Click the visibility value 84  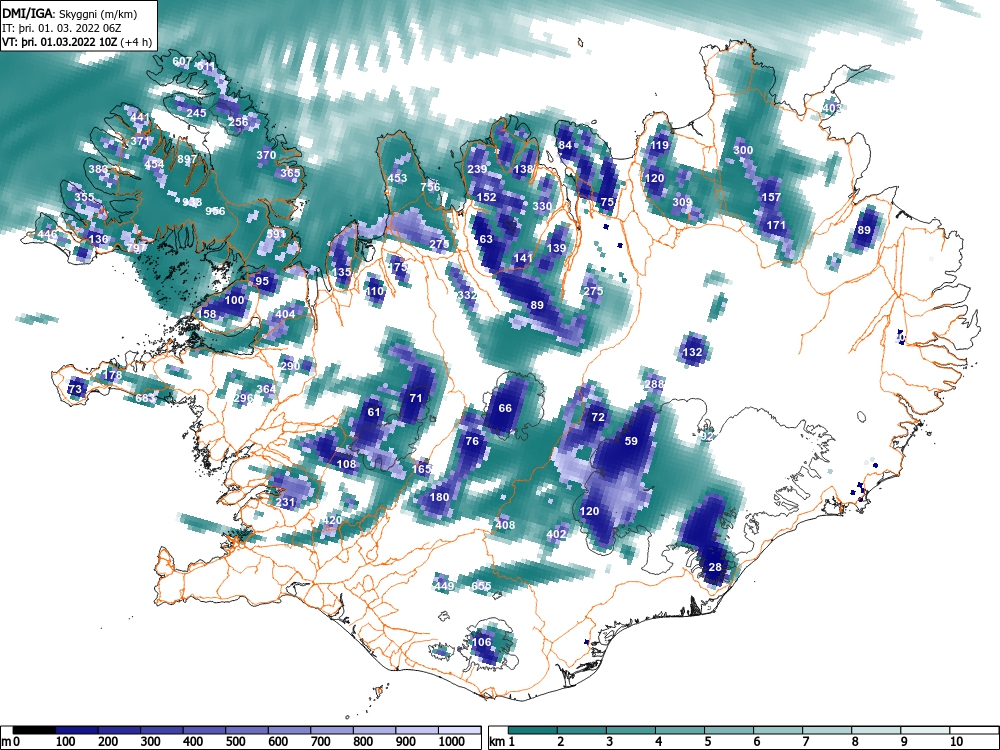click(565, 145)
